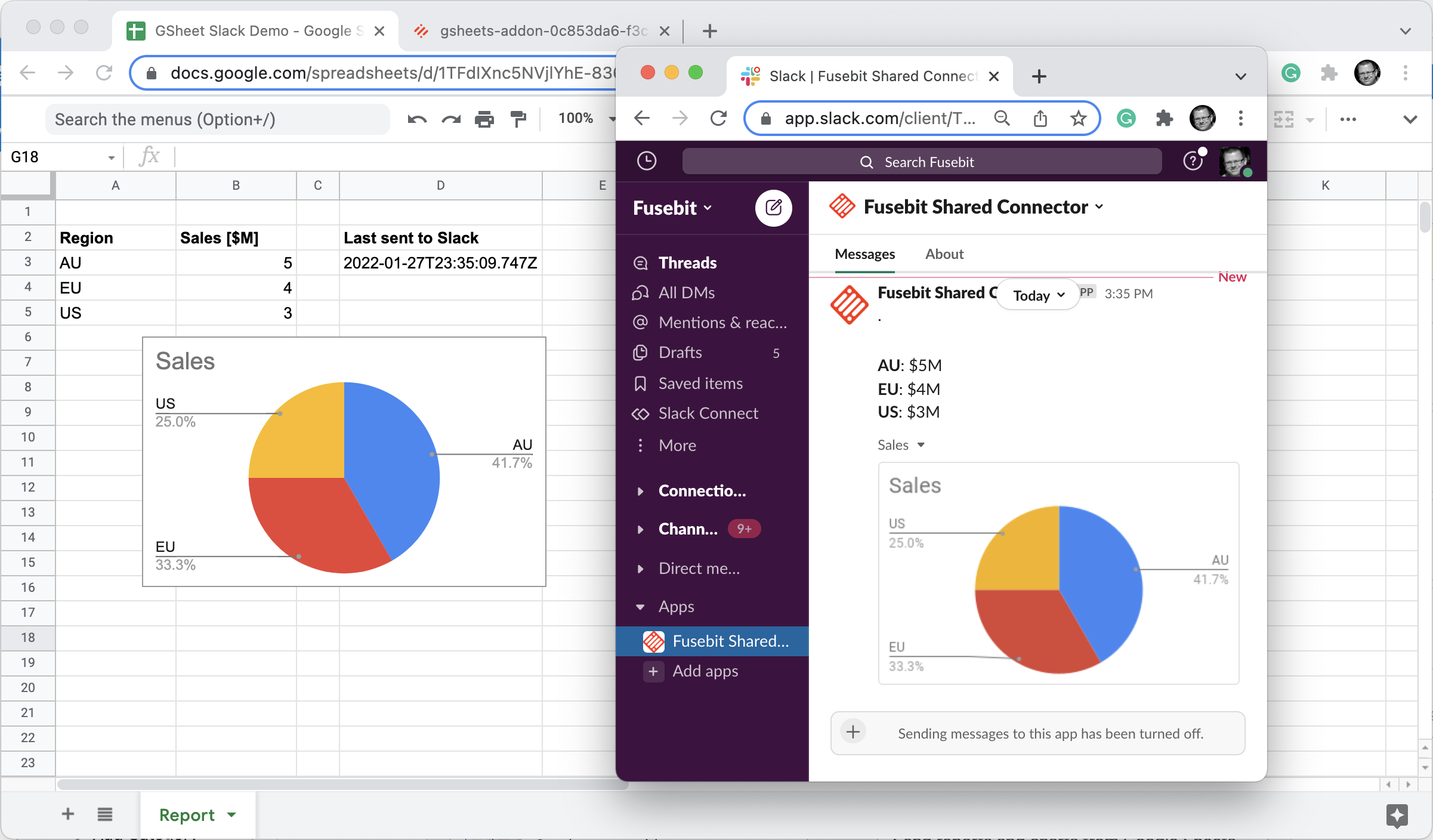Open your Drafts in Slack
This screenshot has width=1433, height=840.
(x=680, y=352)
